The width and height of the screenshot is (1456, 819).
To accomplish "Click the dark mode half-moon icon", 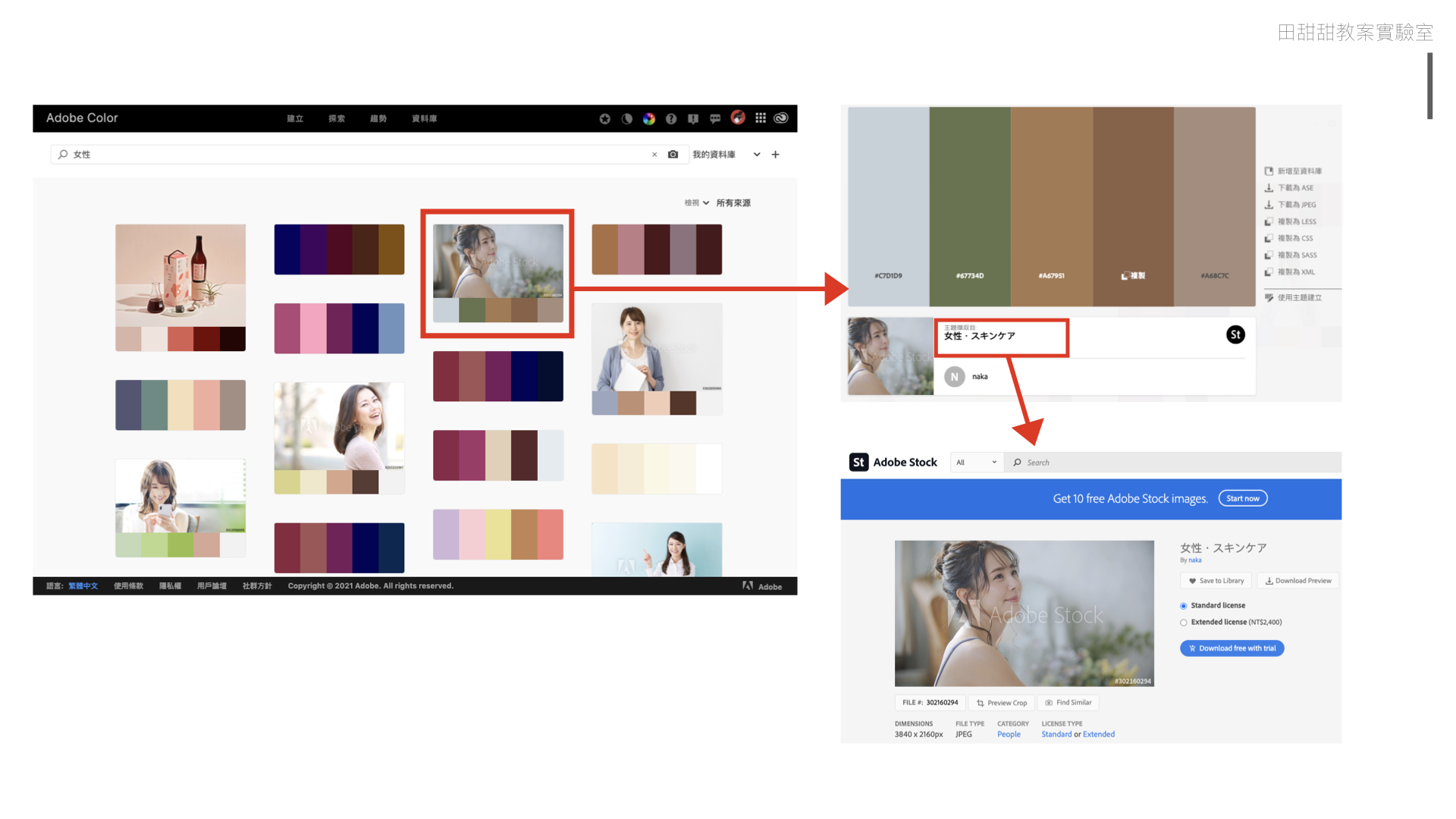I will point(626,118).
